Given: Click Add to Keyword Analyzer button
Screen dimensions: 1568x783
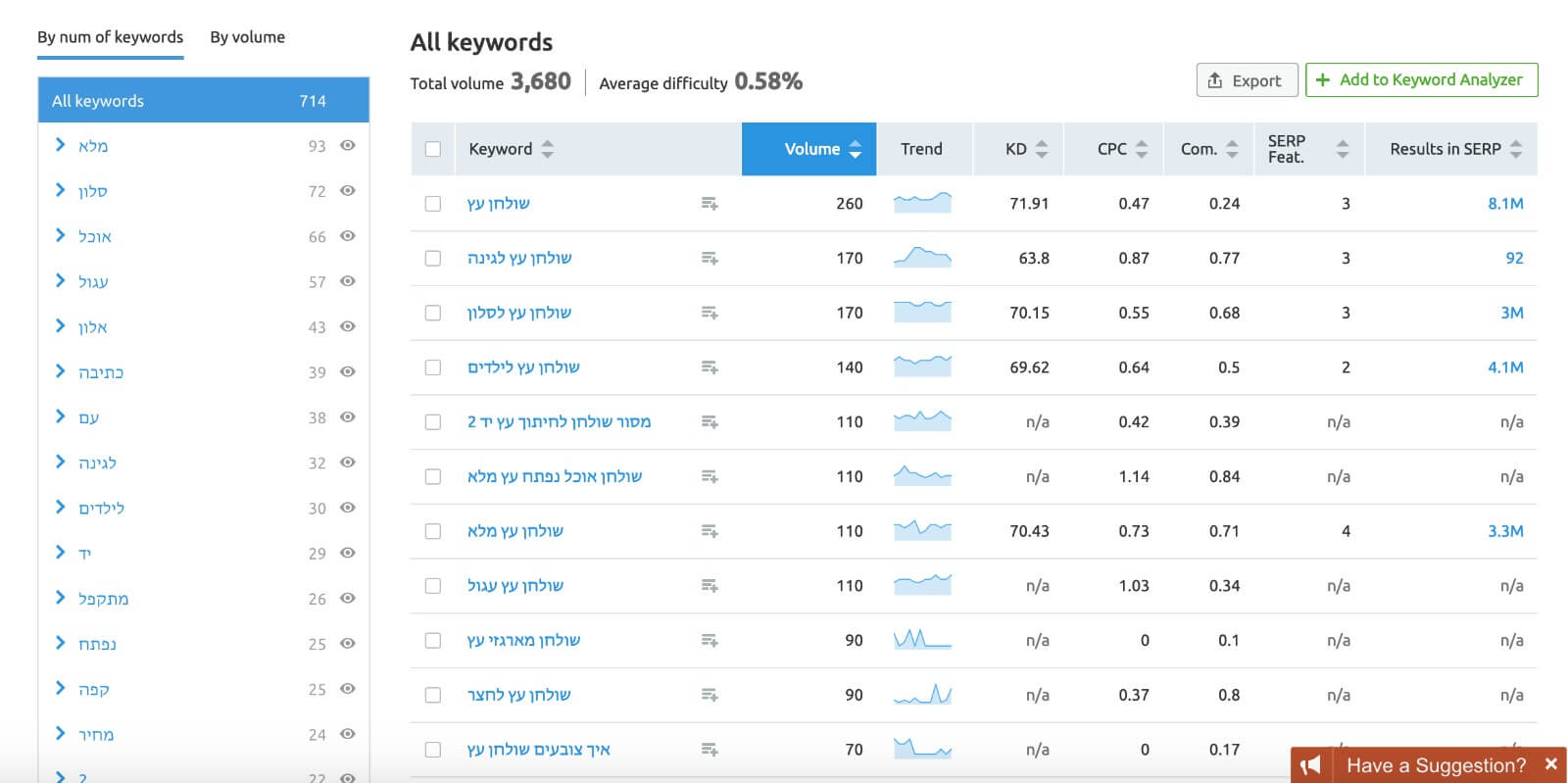Looking at the screenshot, I should click(x=1421, y=80).
